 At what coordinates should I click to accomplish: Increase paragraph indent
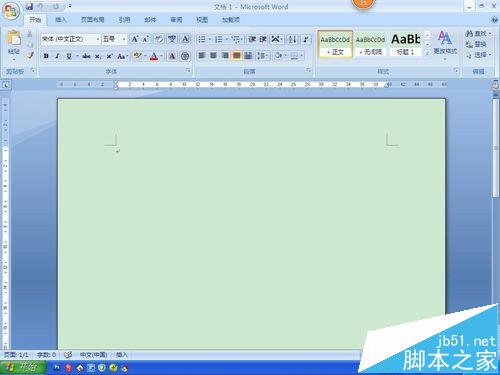263,39
